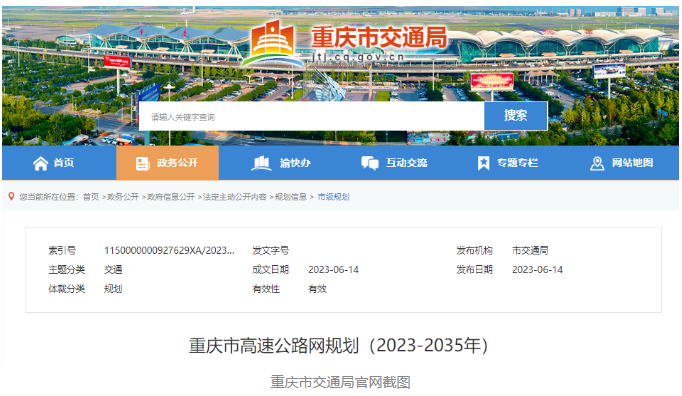The width and height of the screenshot is (682, 396).
Task: Click the 有效性 label
Action: click(x=266, y=289)
